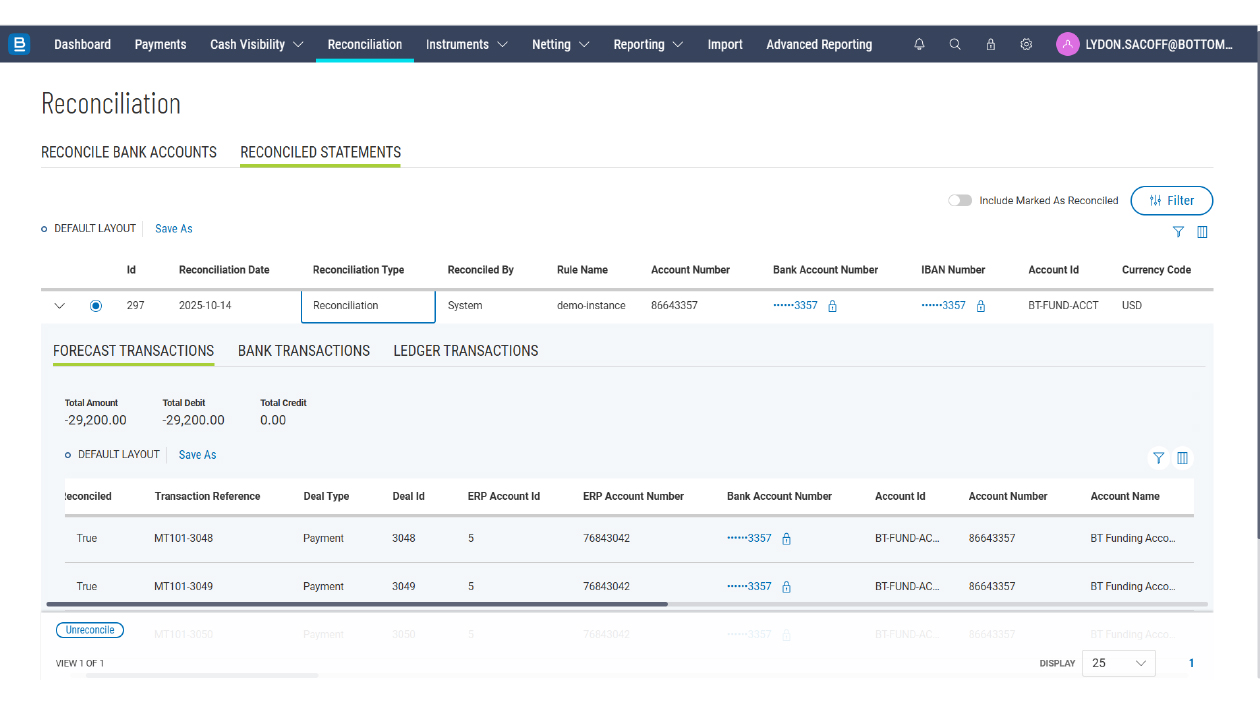Screen dimensions: 1260x706
Task: Click the search magnifier icon in header
Action: [x=955, y=45]
